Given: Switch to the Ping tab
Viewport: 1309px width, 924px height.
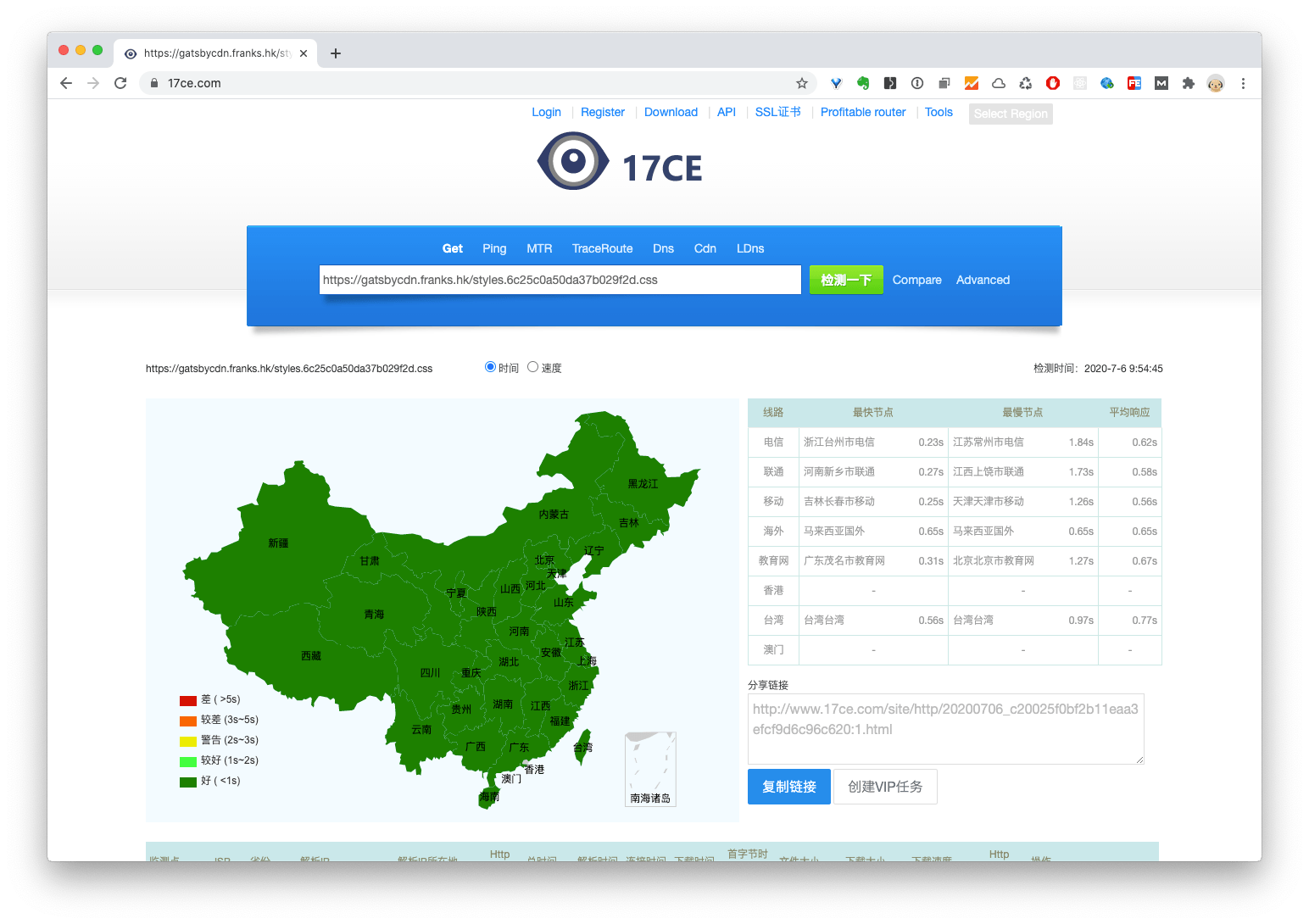Looking at the screenshot, I should [494, 248].
